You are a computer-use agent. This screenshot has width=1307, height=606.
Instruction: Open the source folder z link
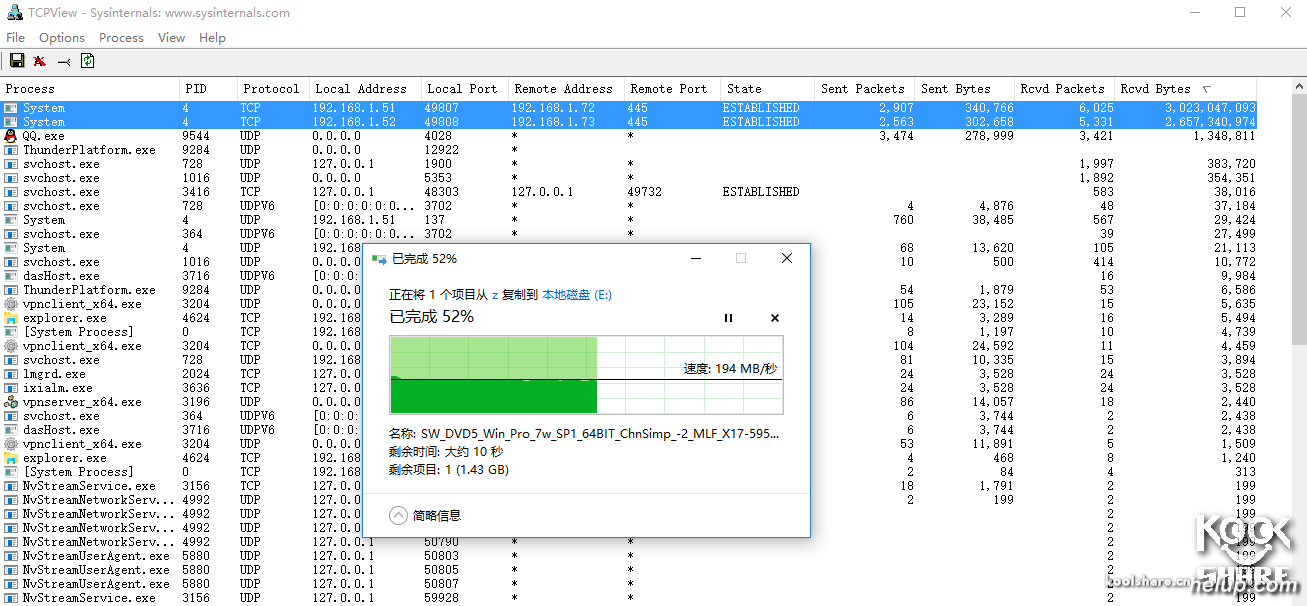(x=495, y=295)
